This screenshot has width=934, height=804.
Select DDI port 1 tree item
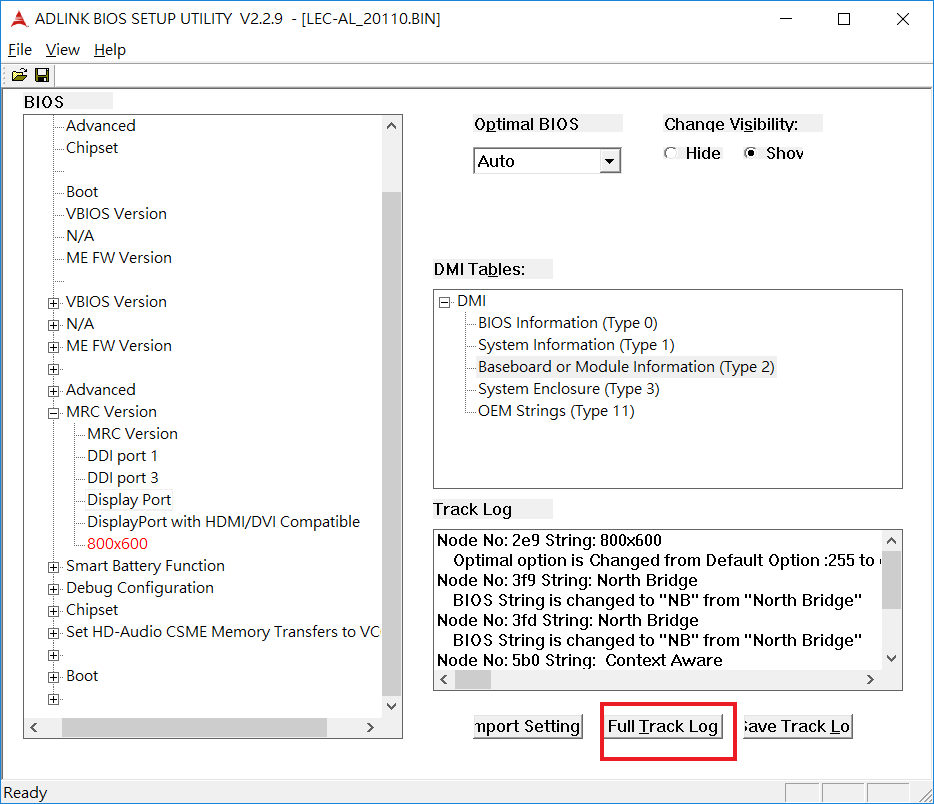(x=122, y=456)
